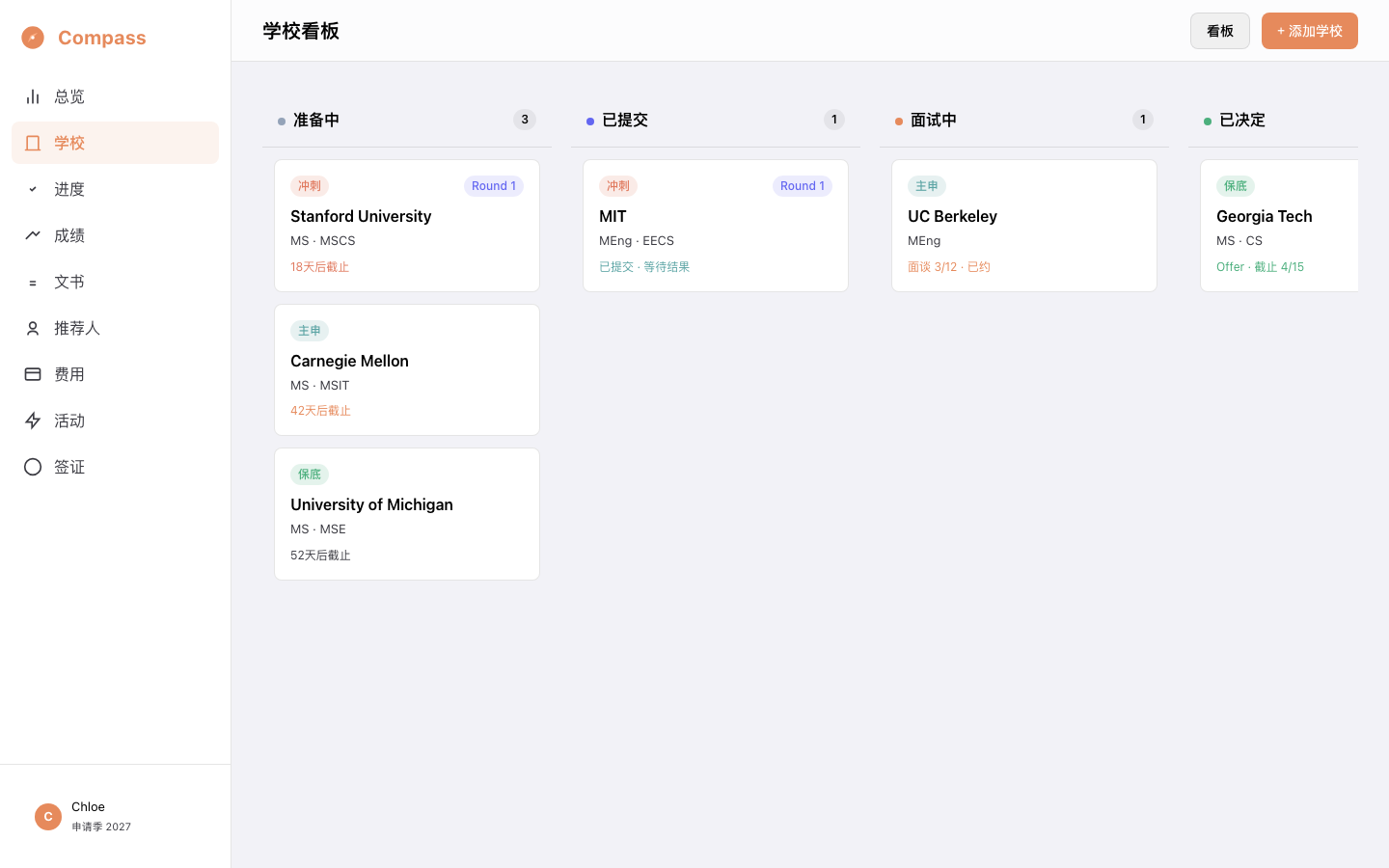Click Round 1 badge on MIT card
Screen dimensions: 1389x868
coord(803,186)
